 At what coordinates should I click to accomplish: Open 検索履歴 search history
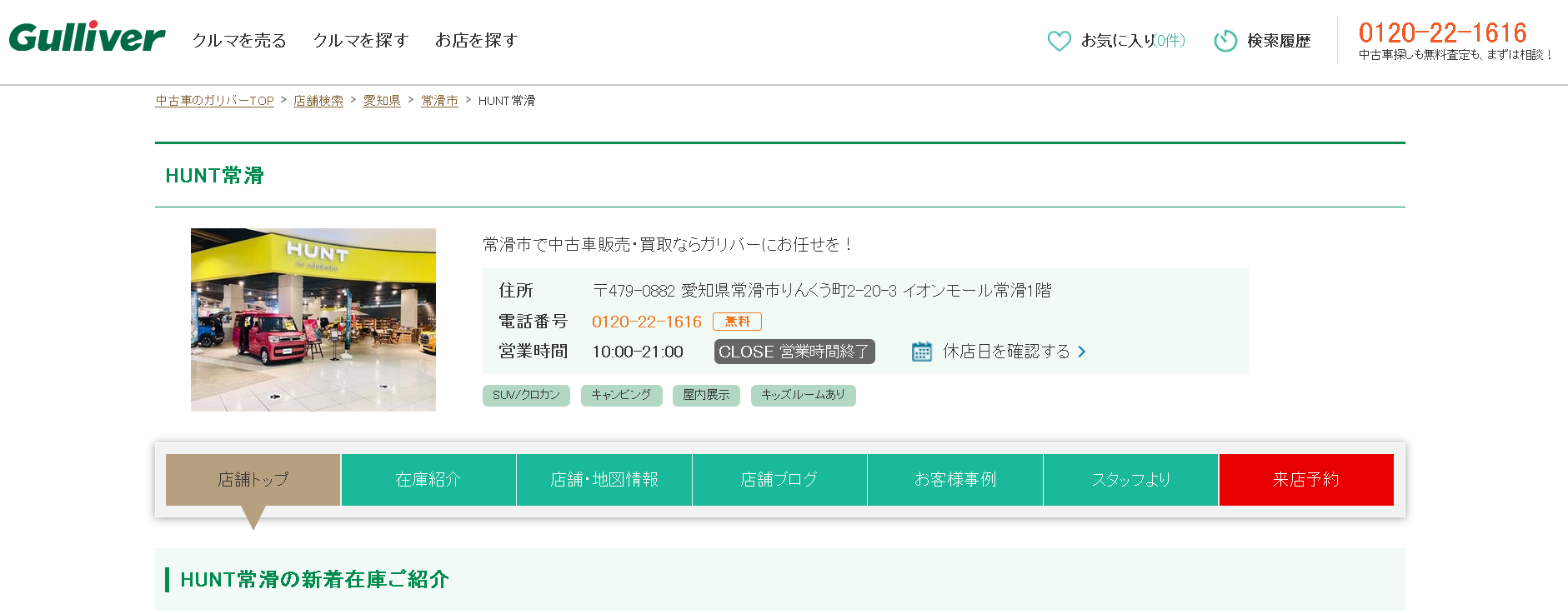[1279, 41]
